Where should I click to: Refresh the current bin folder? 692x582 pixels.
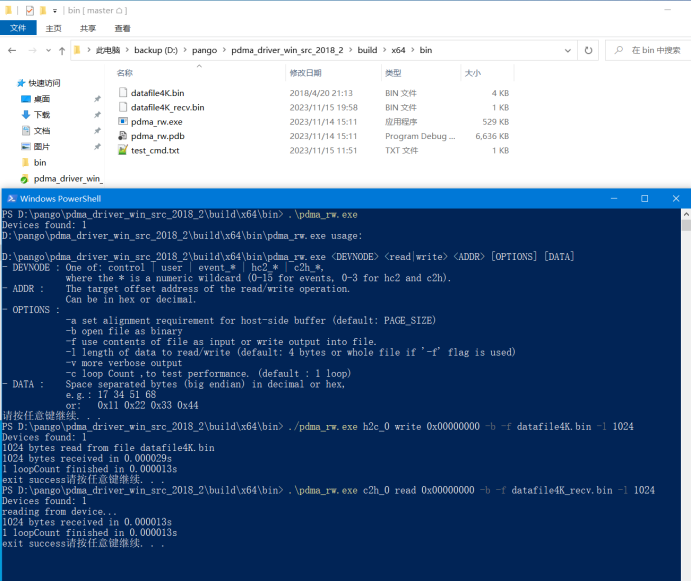(587, 50)
